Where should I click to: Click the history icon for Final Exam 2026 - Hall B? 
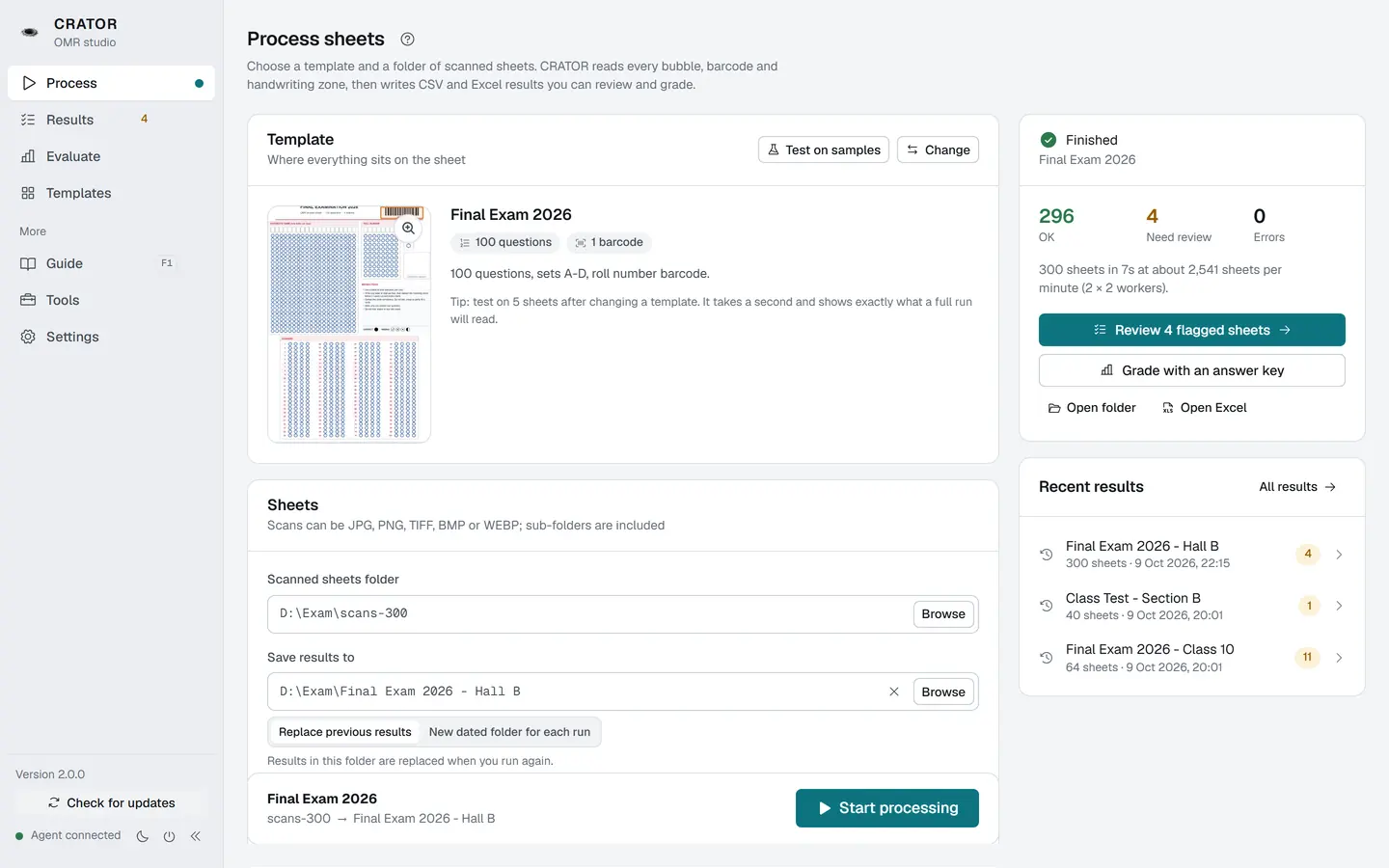click(1046, 555)
